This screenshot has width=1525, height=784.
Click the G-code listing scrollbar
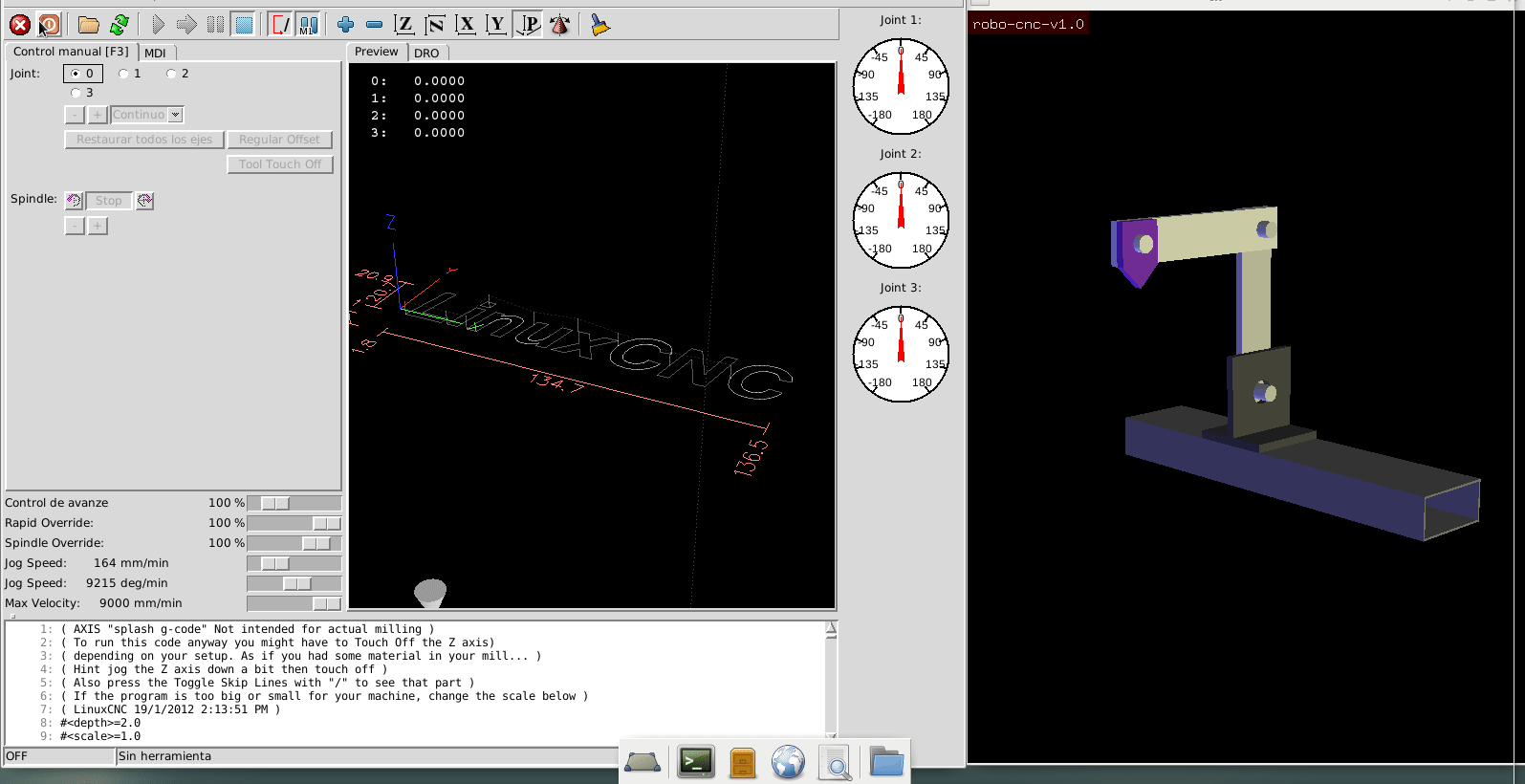click(x=831, y=681)
